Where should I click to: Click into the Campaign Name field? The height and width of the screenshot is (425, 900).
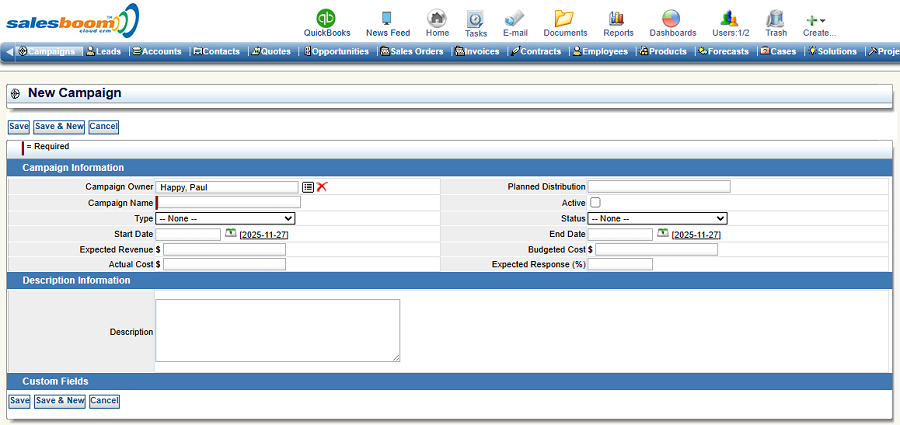pos(229,202)
